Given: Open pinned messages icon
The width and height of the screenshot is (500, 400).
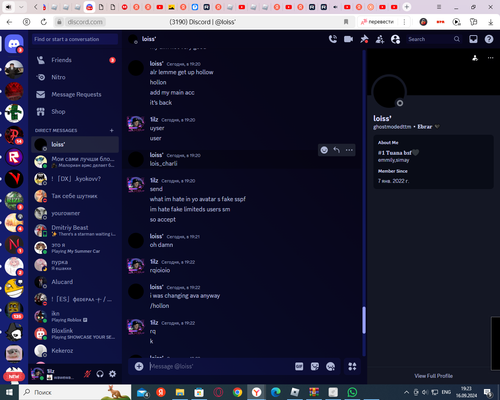Looking at the screenshot, I should pos(364,39).
